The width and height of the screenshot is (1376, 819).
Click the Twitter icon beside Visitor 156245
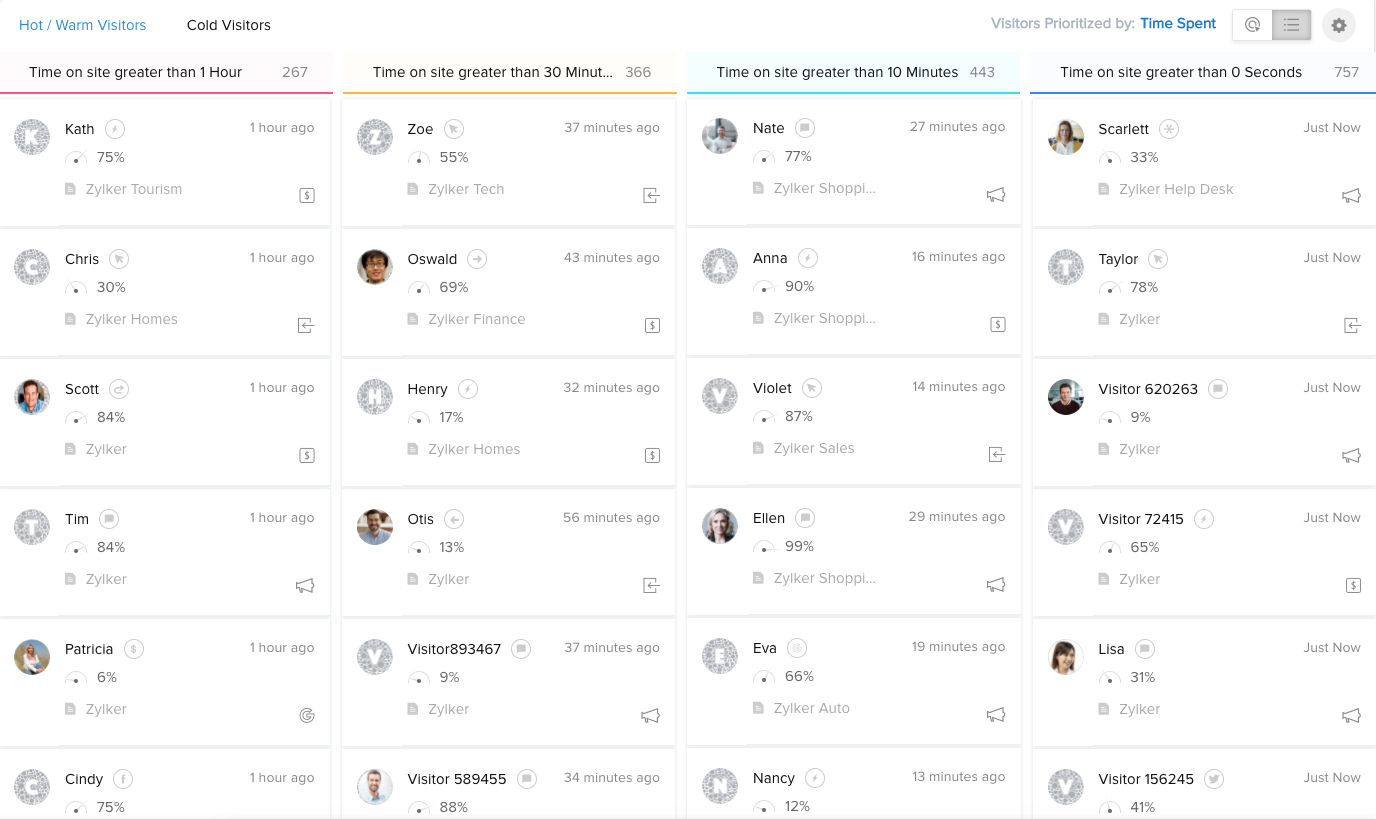pos(1214,779)
